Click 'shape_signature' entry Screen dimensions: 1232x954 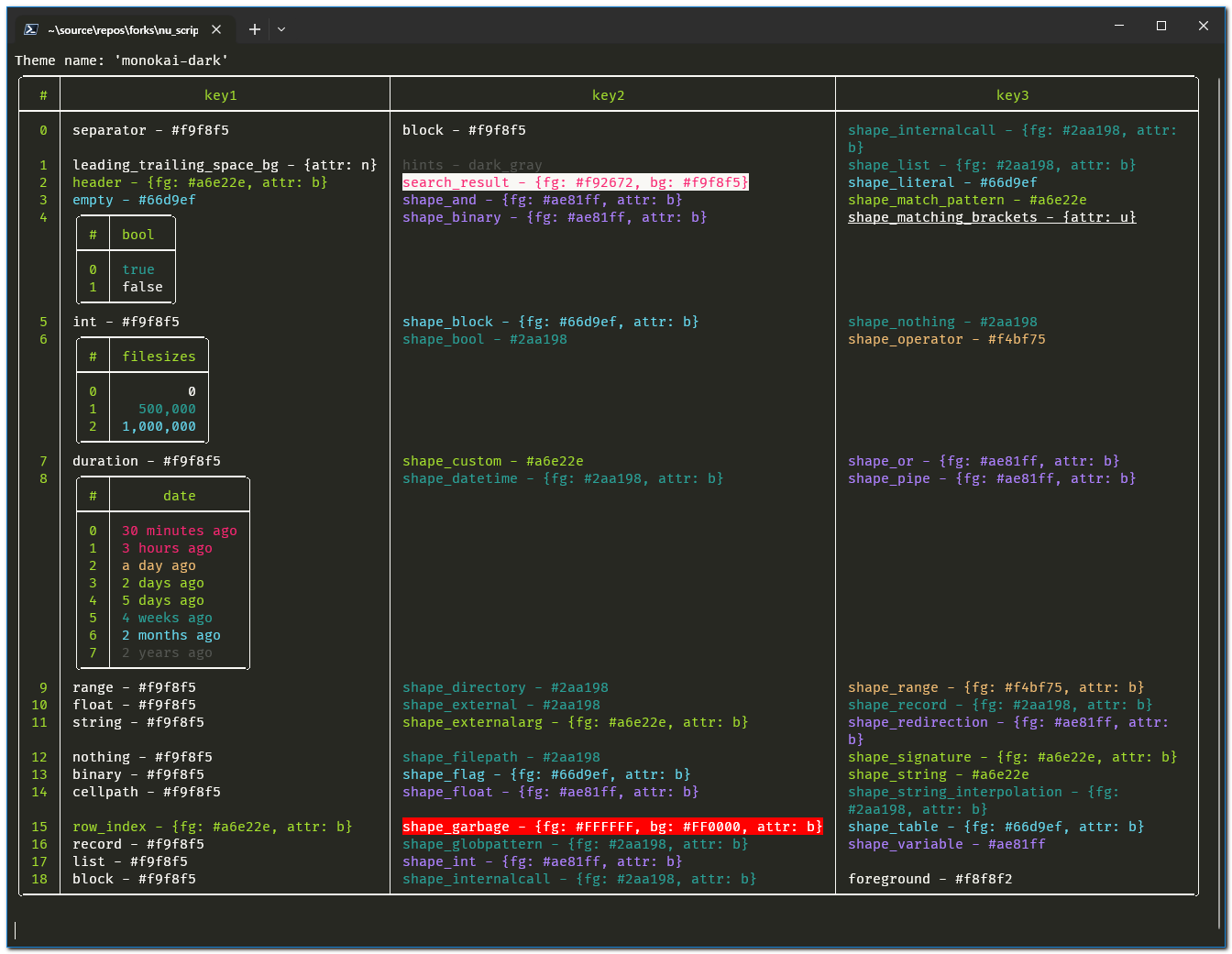point(1013,757)
